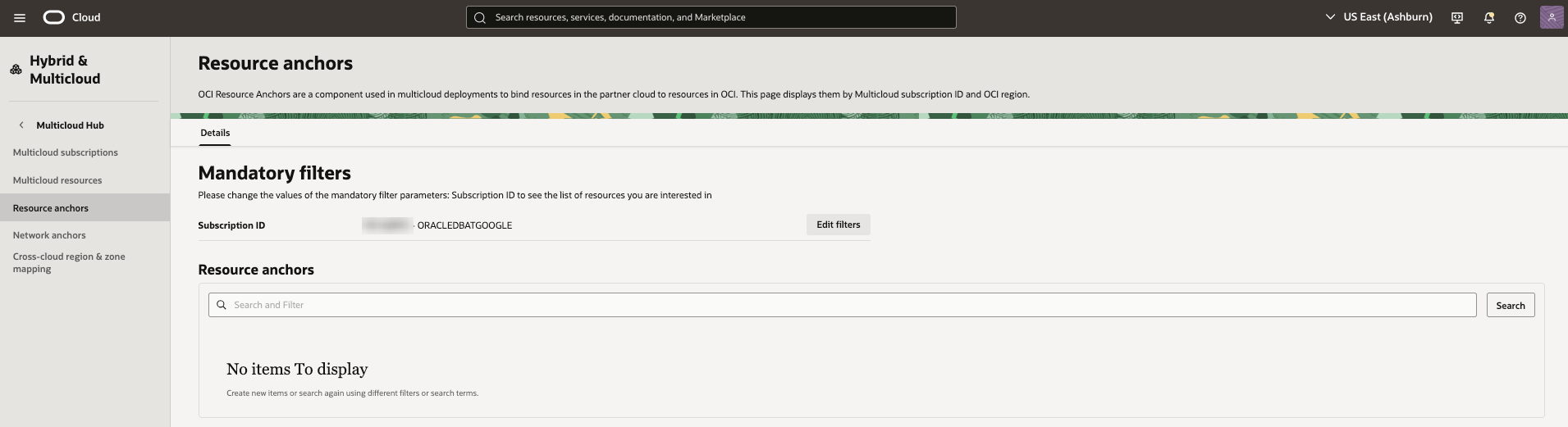This screenshot has height=427, width=1568.
Task: Open the Cloud Shell developer tools icon
Action: click(1457, 17)
